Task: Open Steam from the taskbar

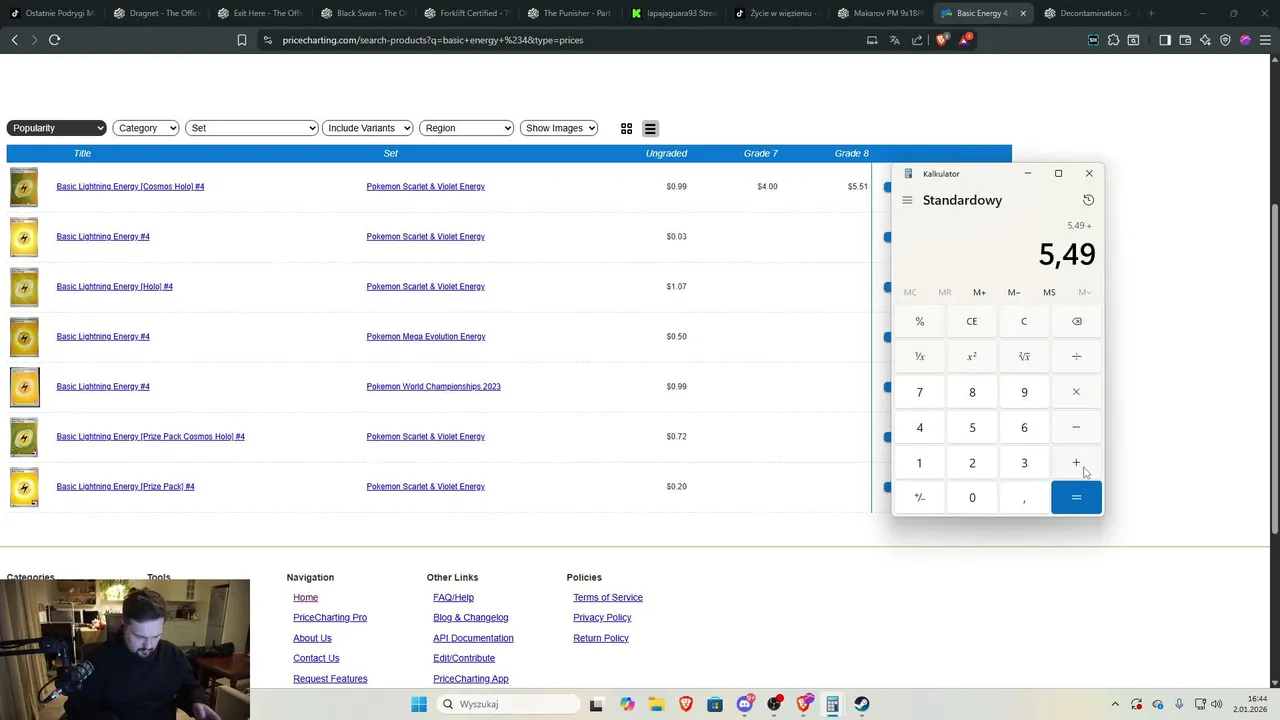Action: 861,704
